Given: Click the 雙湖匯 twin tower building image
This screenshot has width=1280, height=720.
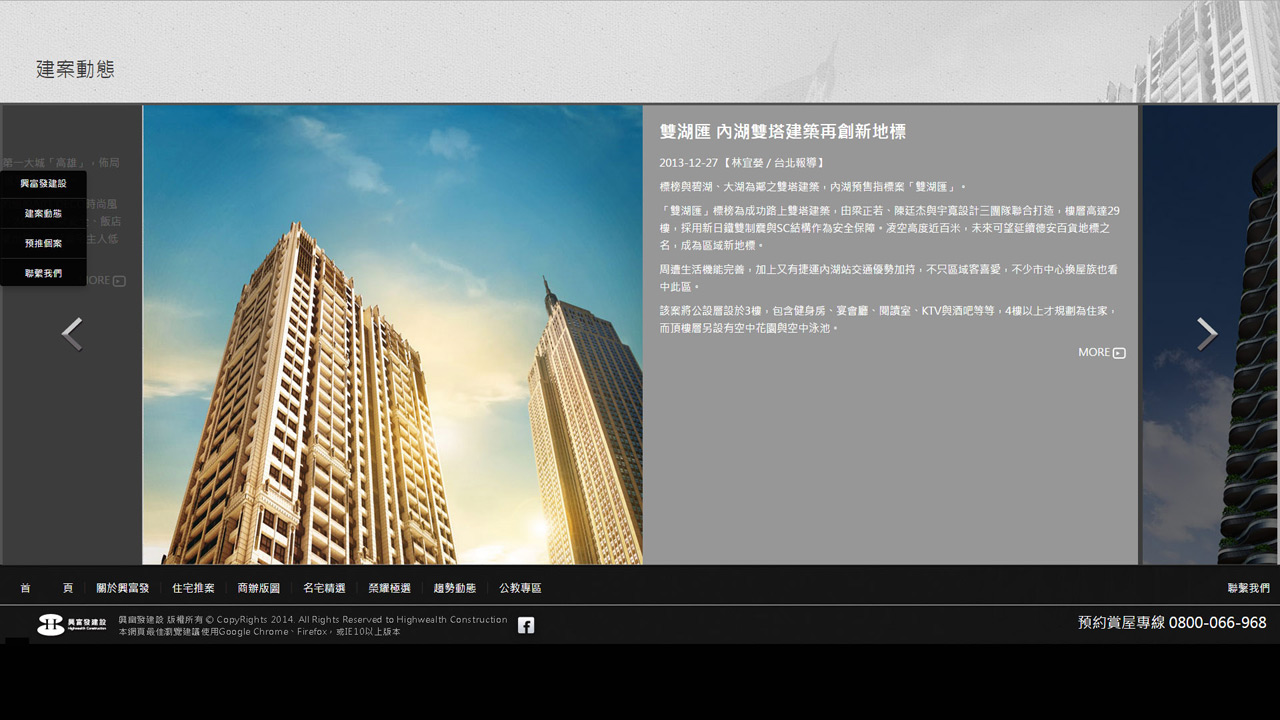Looking at the screenshot, I should tap(393, 335).
